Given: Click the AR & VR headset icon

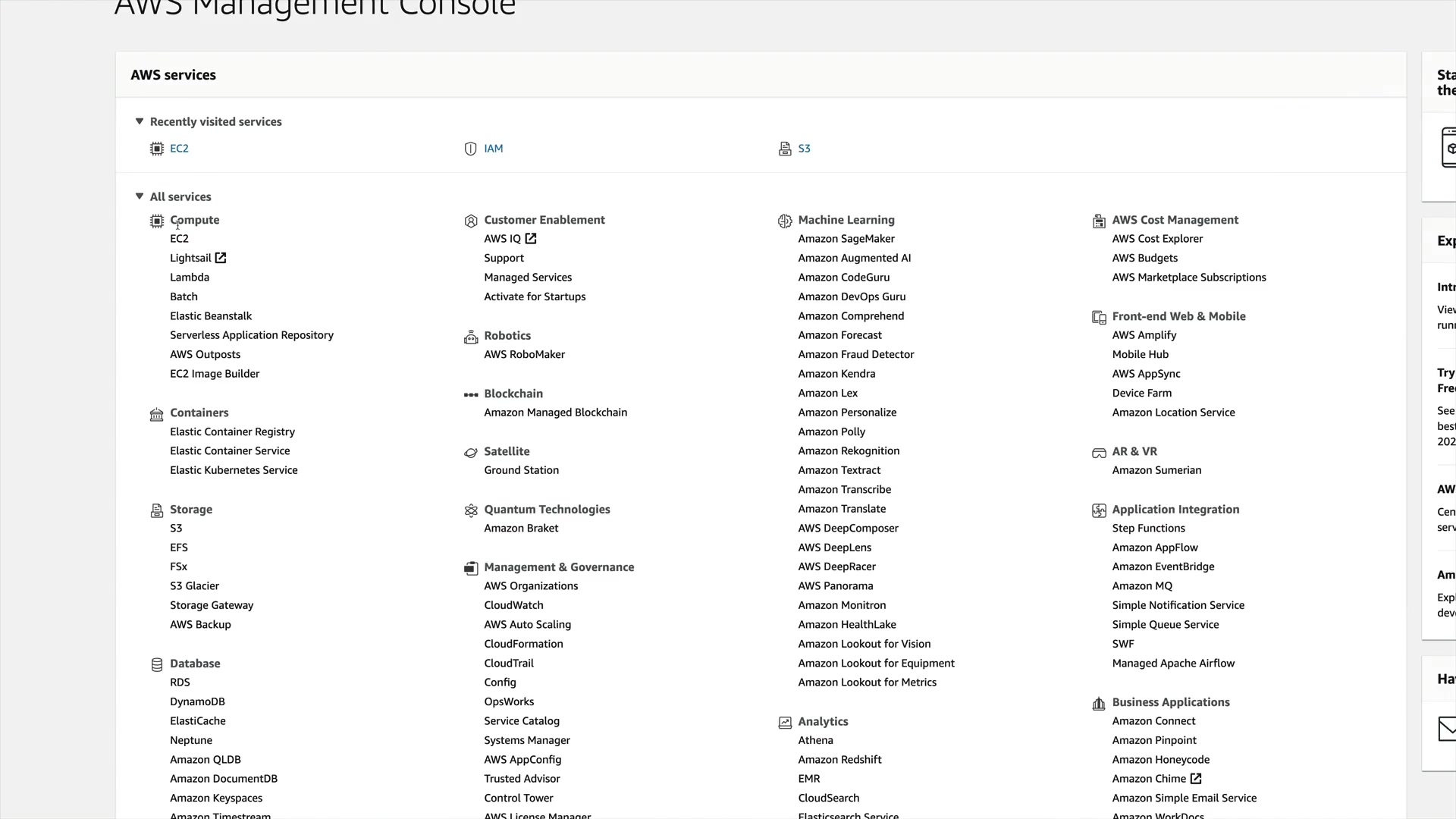Looking at the screenshot, I should pyautogui.click(x=1099, y=453).
